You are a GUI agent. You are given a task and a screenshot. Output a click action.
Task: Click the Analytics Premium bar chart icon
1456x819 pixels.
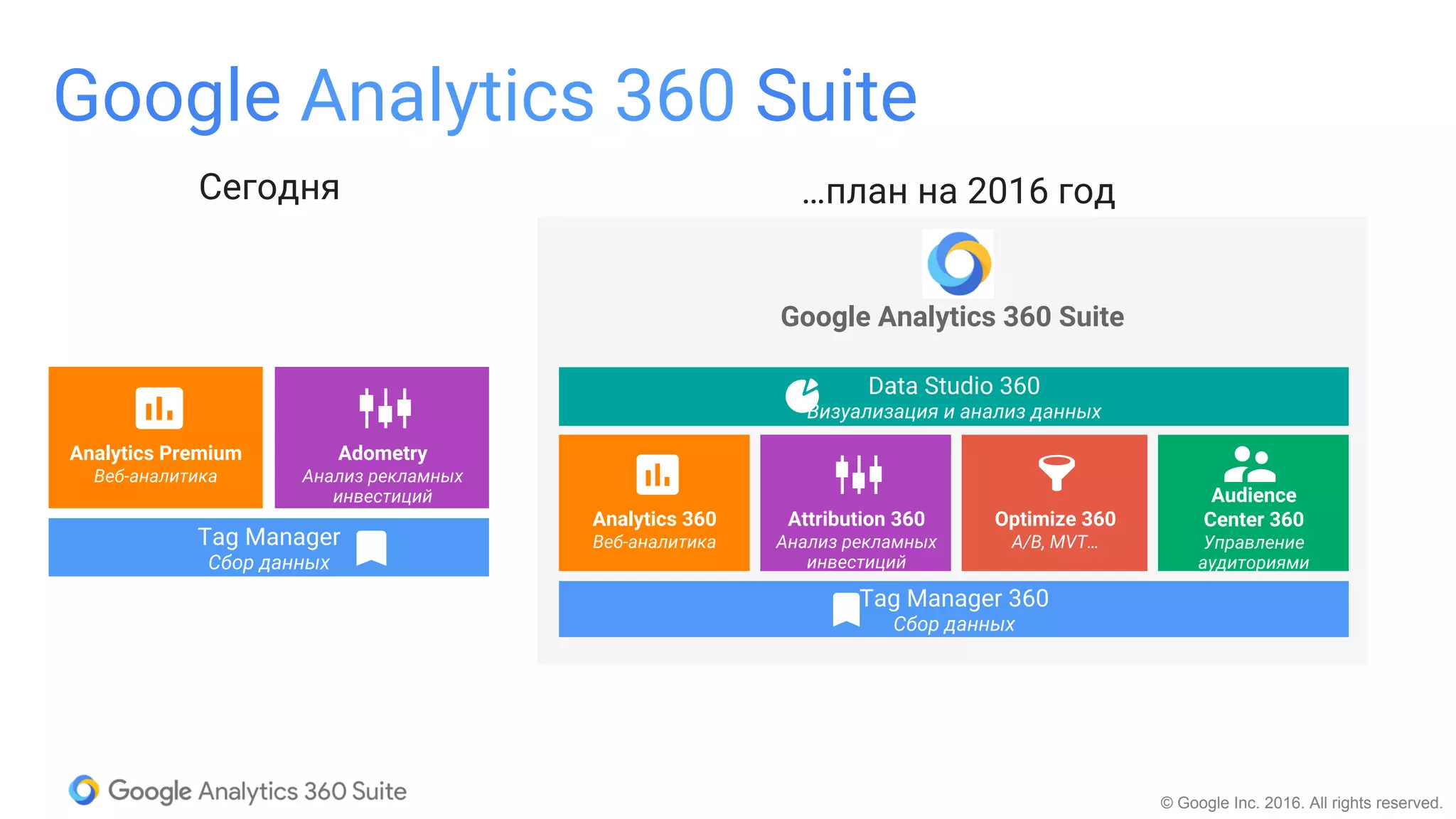pos(159,408)
